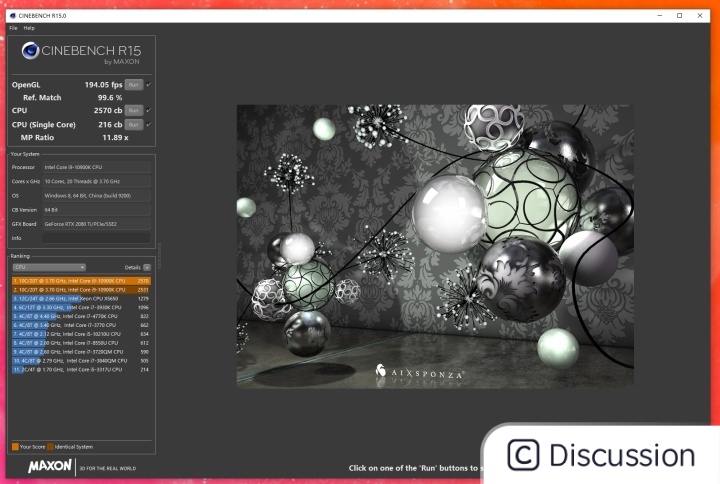Click the orange Your Score legend swatch
The height and width of the screenshot is (484, 720).
pyautogui.click(x=15, y=446)
